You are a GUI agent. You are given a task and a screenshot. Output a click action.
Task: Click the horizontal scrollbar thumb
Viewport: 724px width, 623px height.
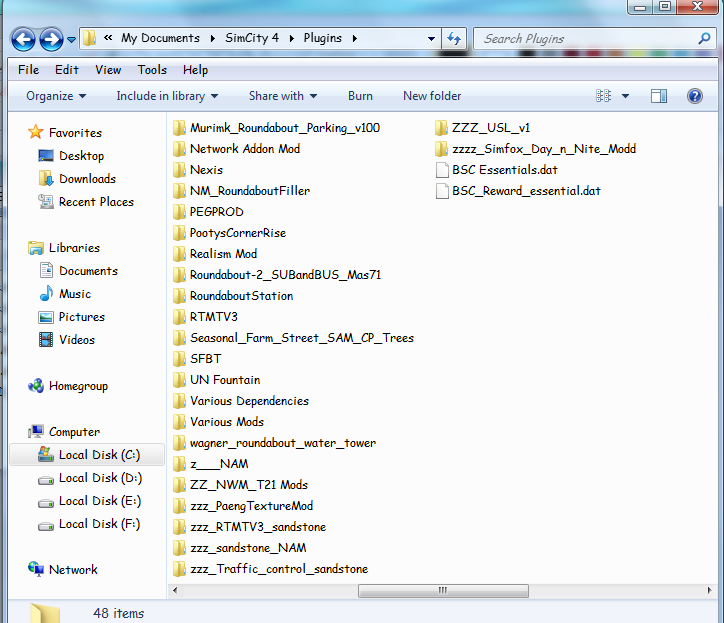[443, 590]
